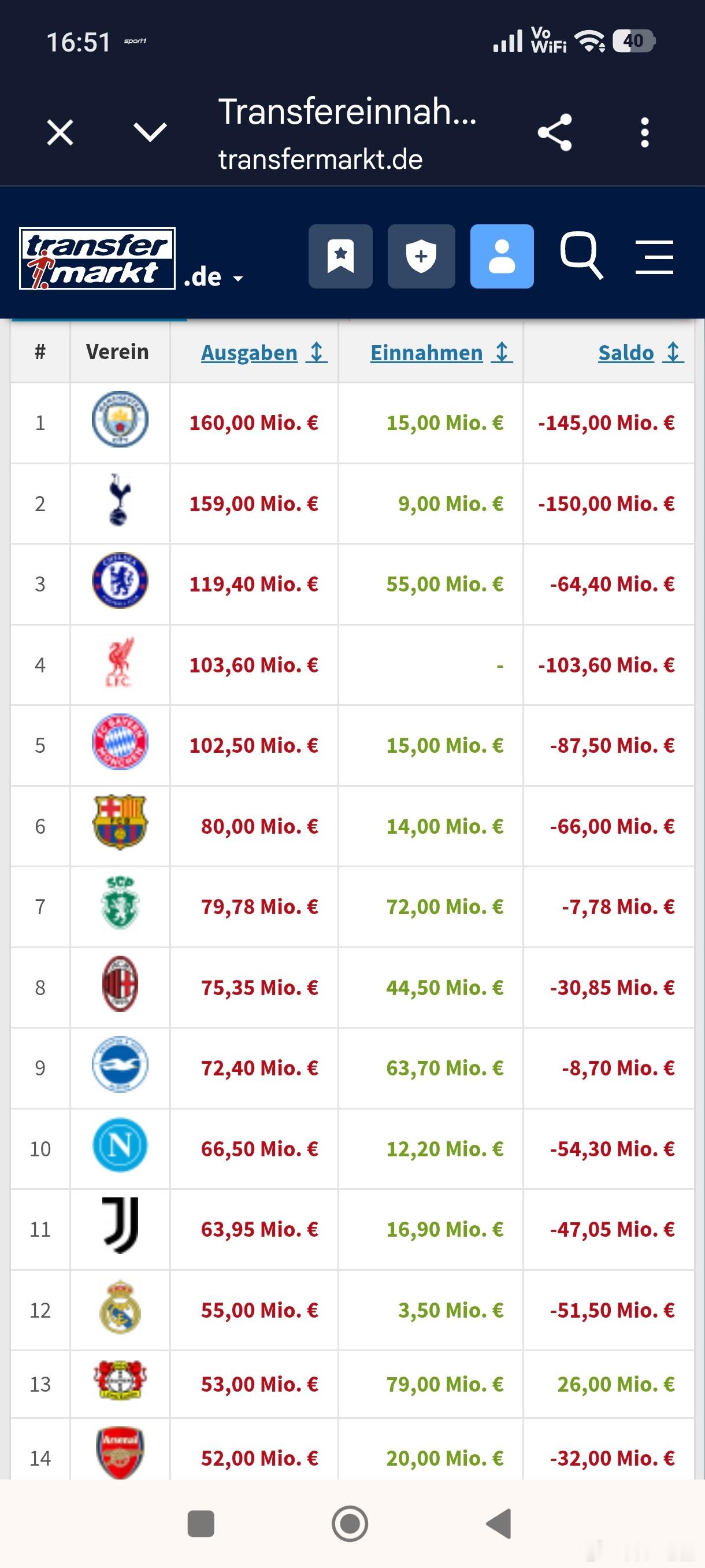
Task: Open the Manchester City club crest
Action: point(120,419)
